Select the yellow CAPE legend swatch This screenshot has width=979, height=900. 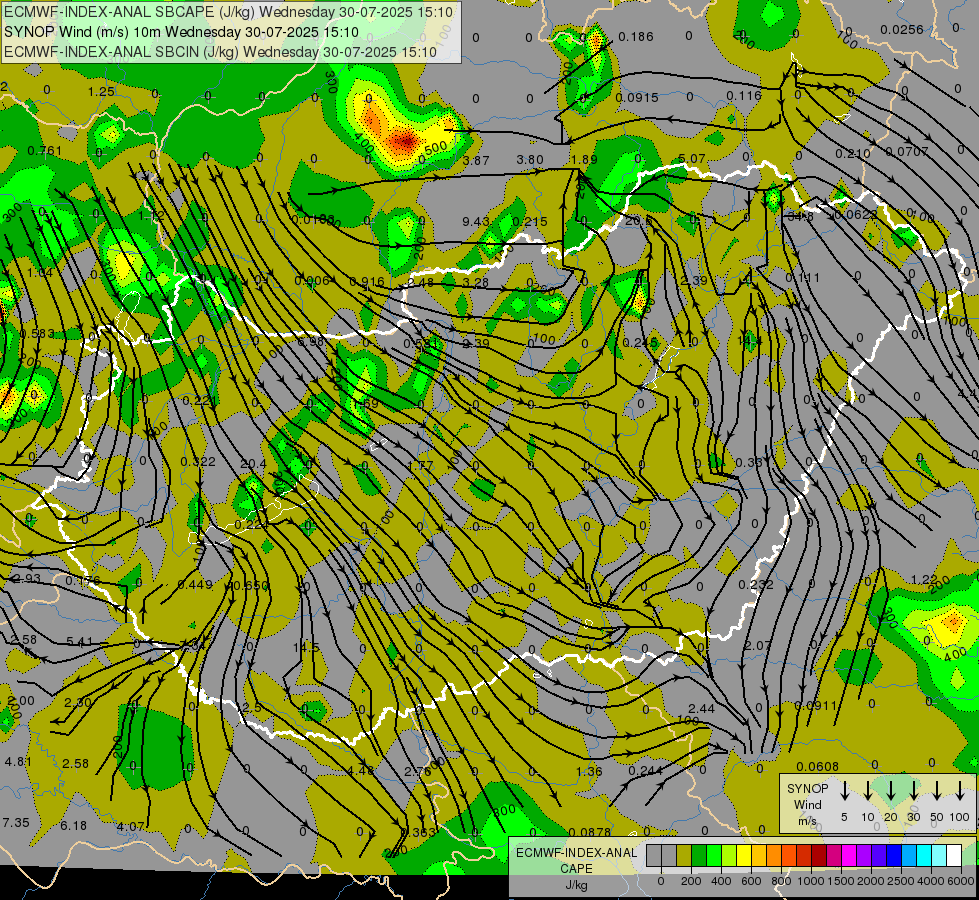pyautogui.click(x=744, y=855)
